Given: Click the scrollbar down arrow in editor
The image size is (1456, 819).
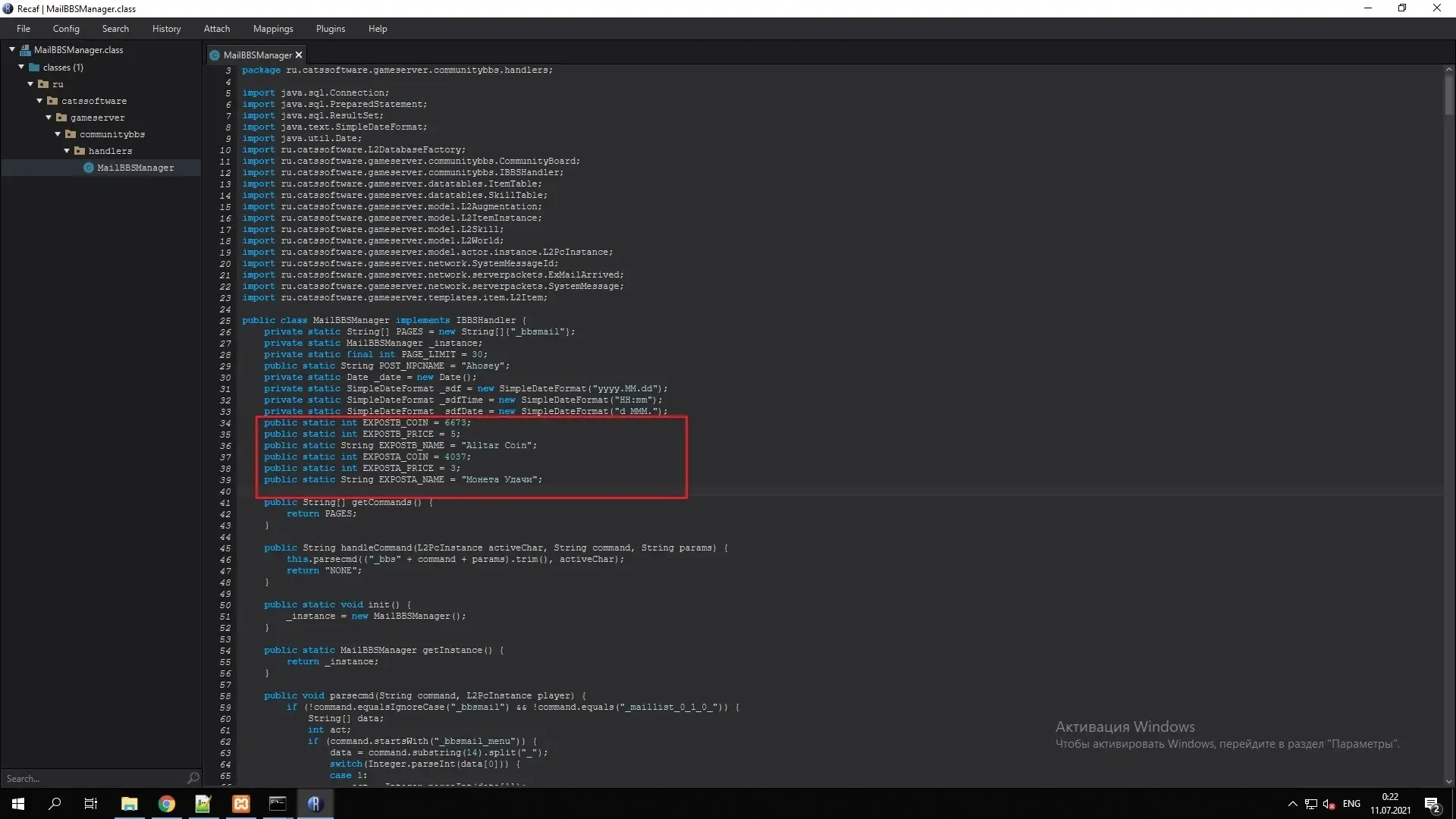Looking at the screenshot, I should [1449, 782].
